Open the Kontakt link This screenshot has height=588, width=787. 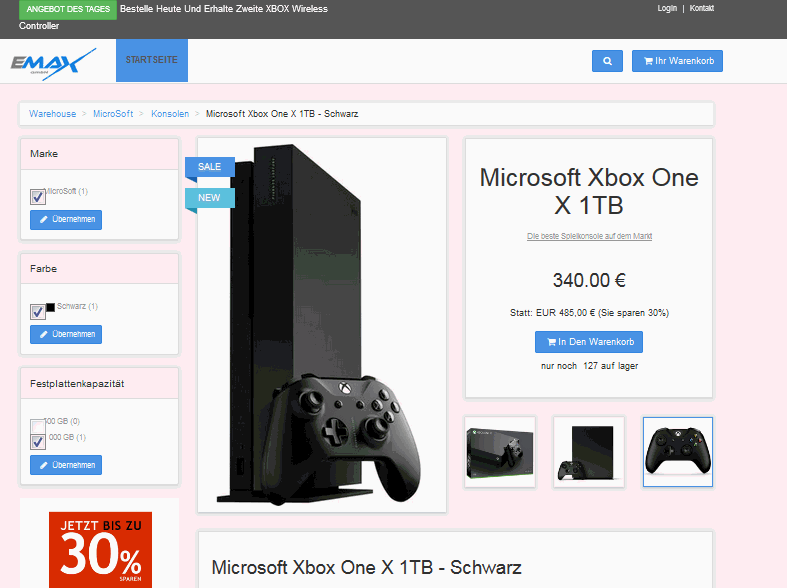[701, 8]
